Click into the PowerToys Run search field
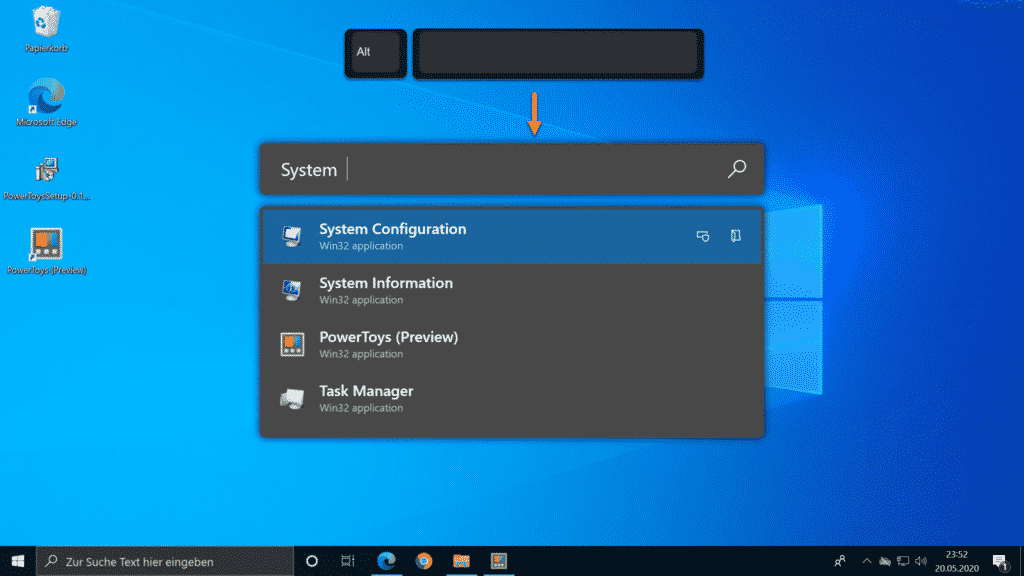The width and height of the screenshot is (1024, 576). coord(512,169)
